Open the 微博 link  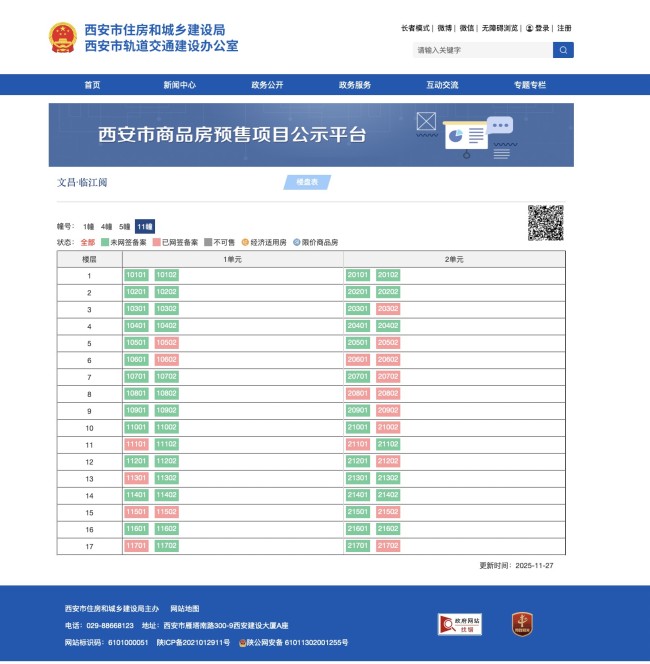[x=445, y=28]
